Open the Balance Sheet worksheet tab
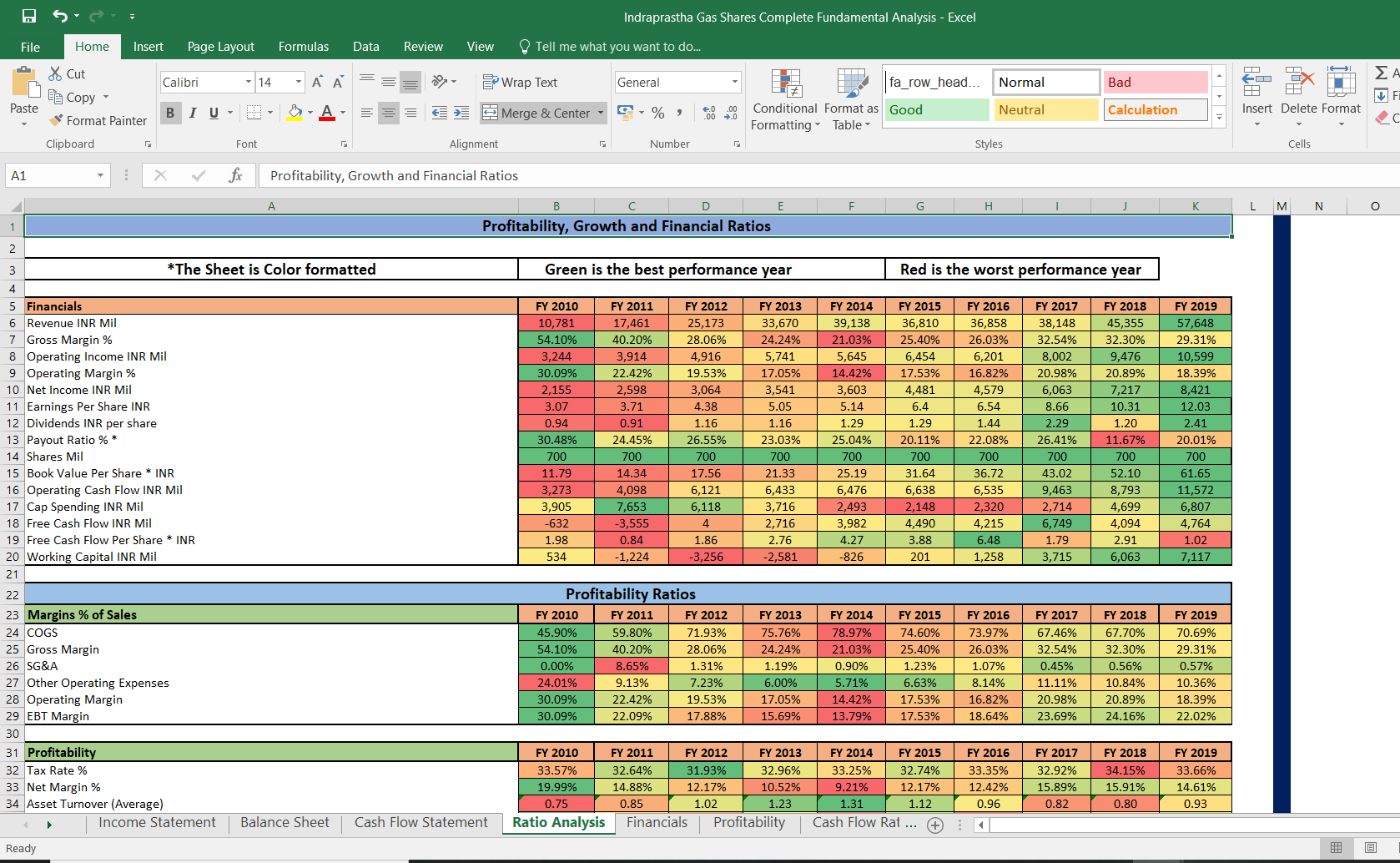This screenshot has width=1400, height=863. 284,822
